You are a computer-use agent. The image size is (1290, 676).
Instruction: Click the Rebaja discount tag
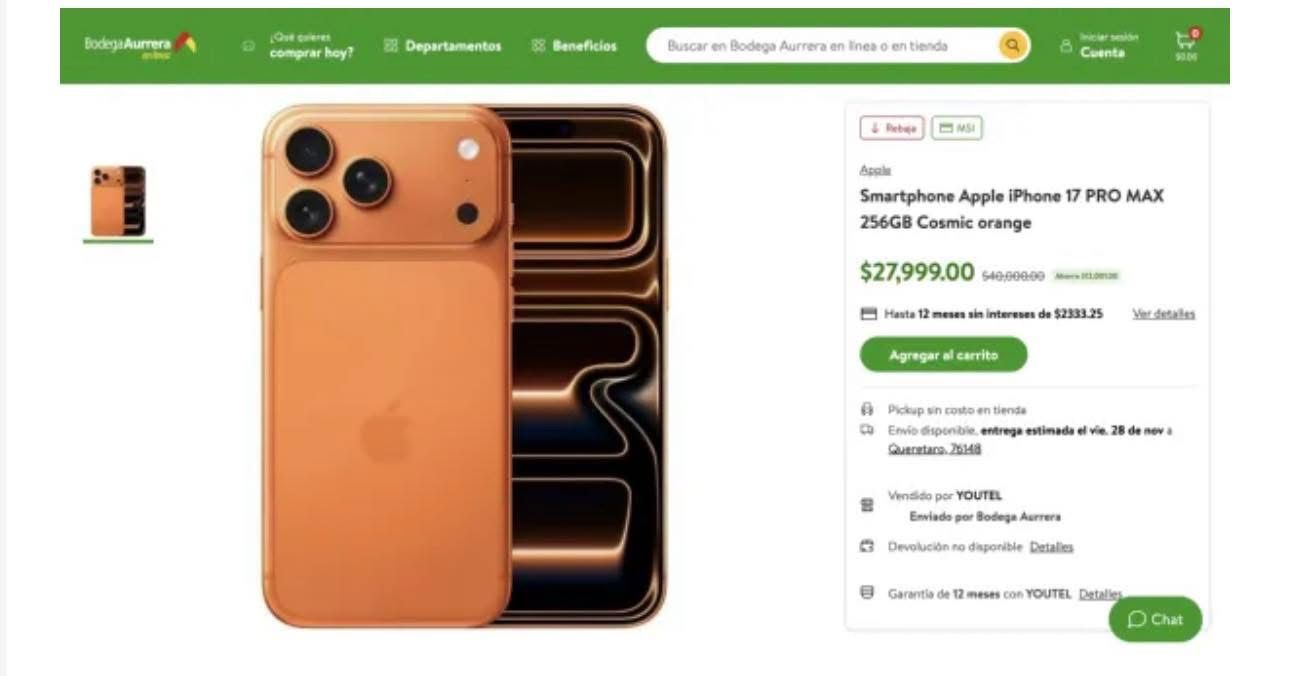point(892,128)
